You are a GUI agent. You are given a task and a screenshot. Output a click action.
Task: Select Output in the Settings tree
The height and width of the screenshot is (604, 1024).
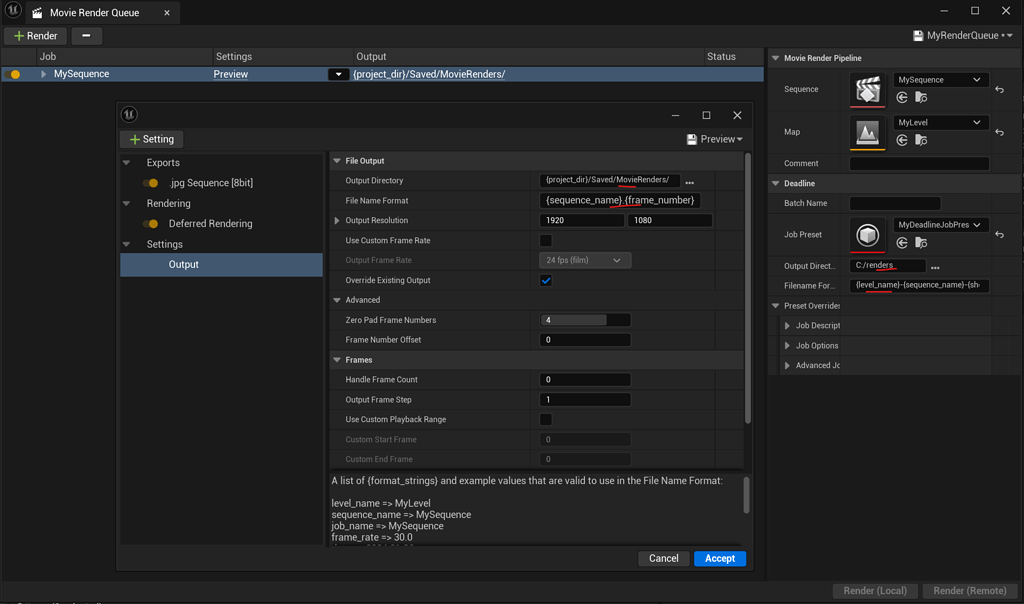pos(184,263)
